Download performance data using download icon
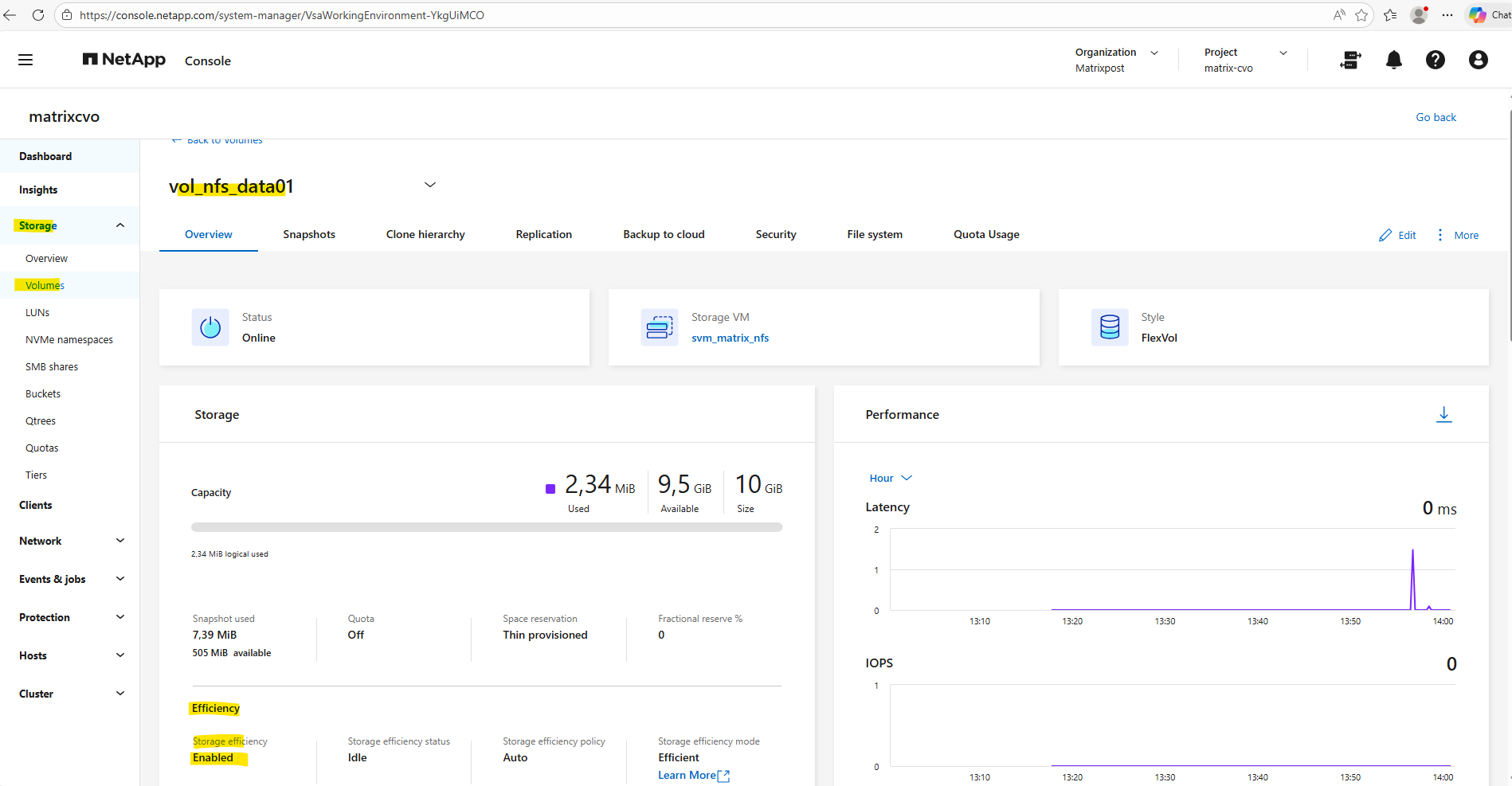Screen dimensions: 1512x786 pyautogui.click(x=1443, y=414)
